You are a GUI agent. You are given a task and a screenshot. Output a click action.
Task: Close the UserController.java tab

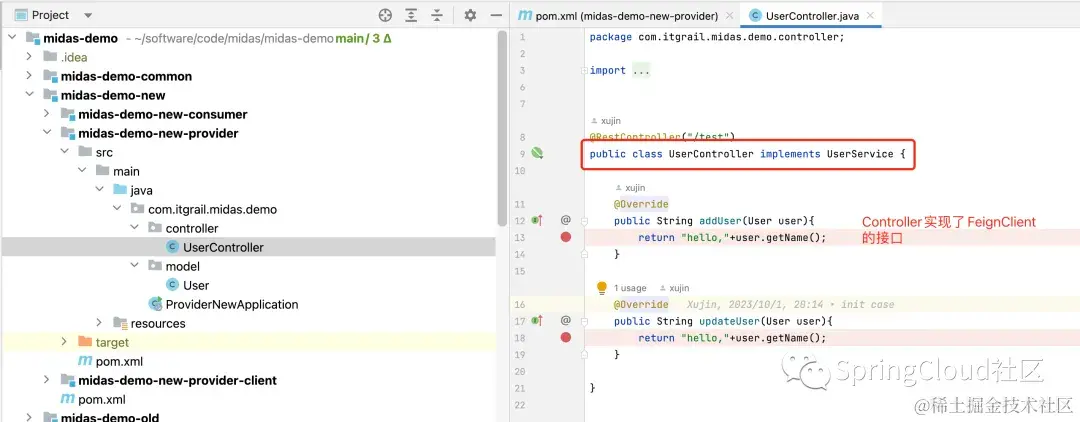871,15
